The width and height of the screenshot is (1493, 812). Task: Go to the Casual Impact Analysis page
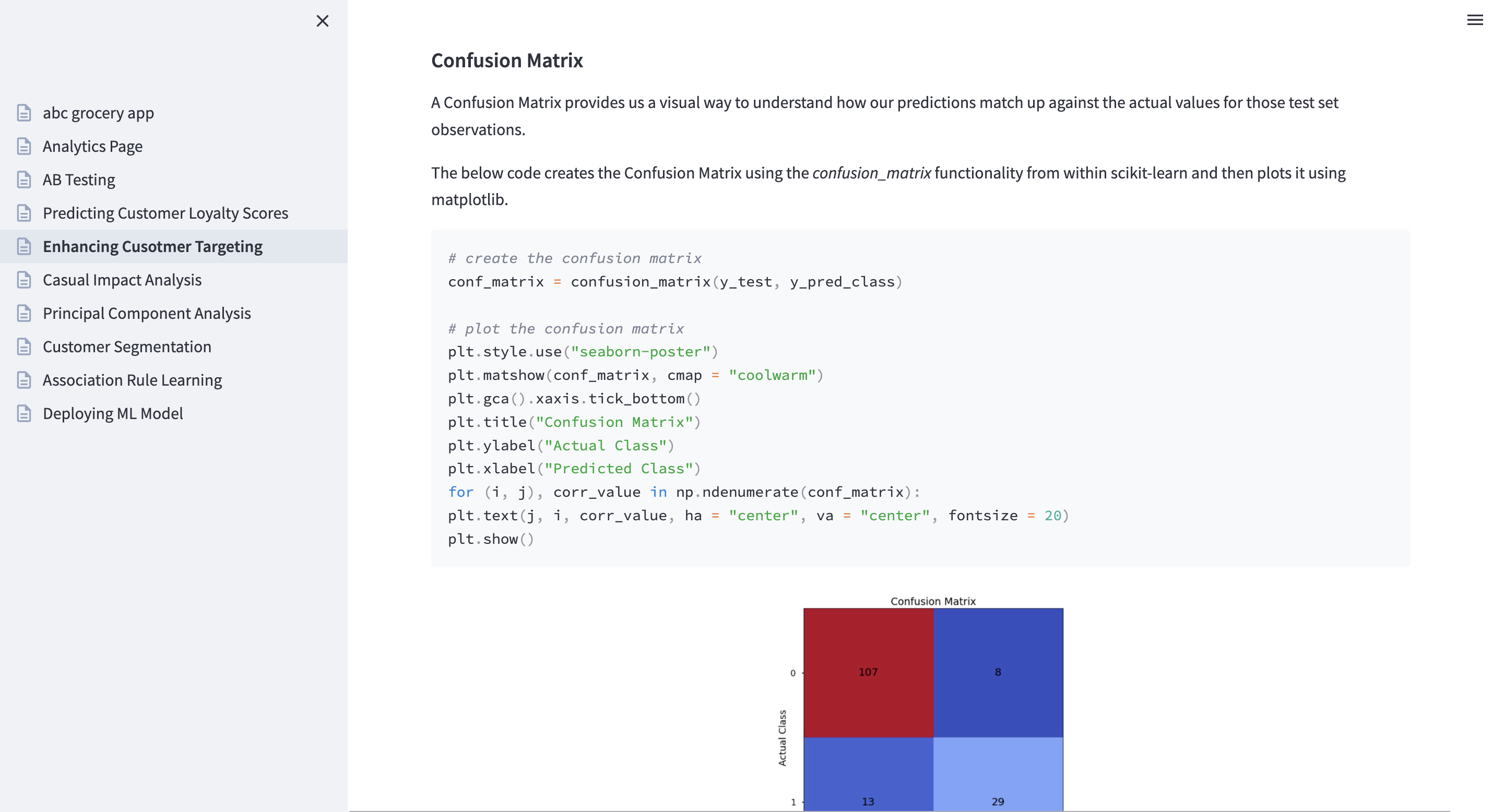click(122, 280)
